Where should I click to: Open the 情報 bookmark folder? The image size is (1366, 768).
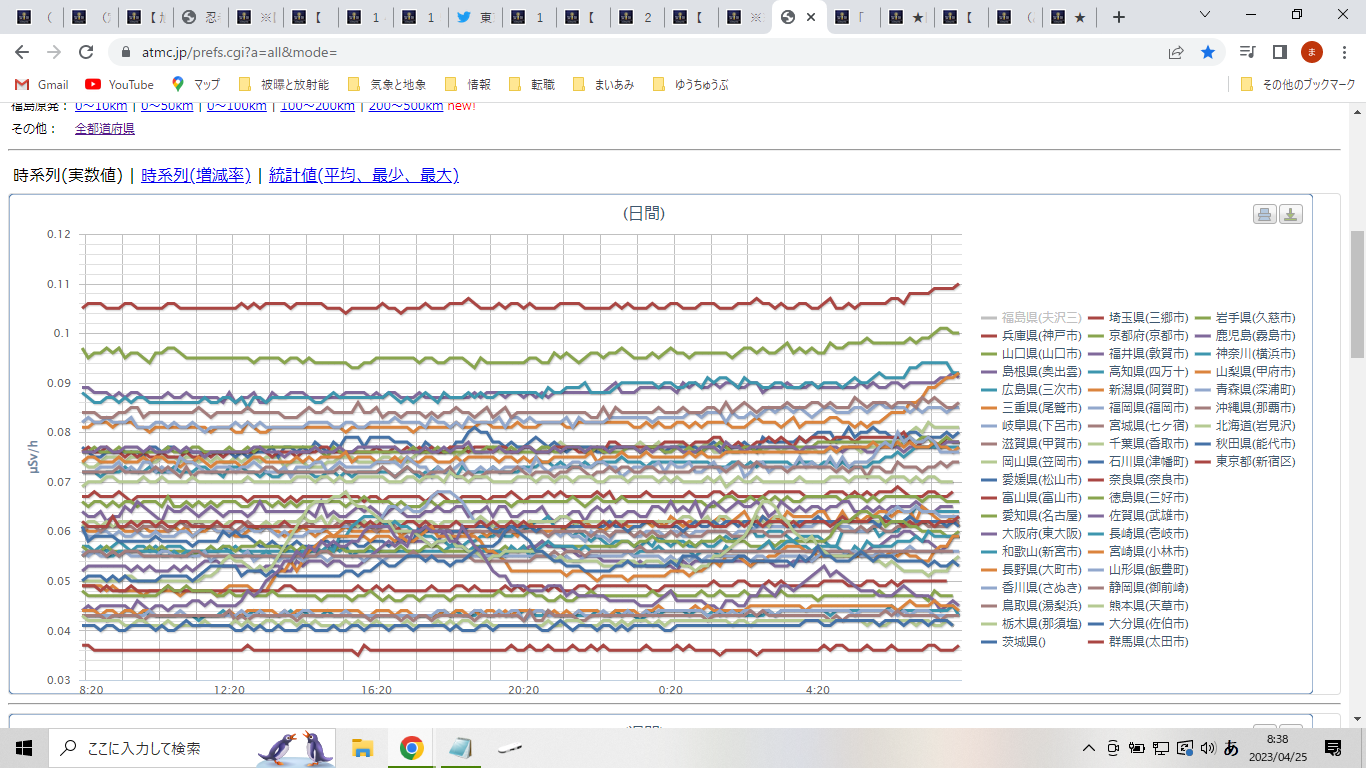point(468,84)
